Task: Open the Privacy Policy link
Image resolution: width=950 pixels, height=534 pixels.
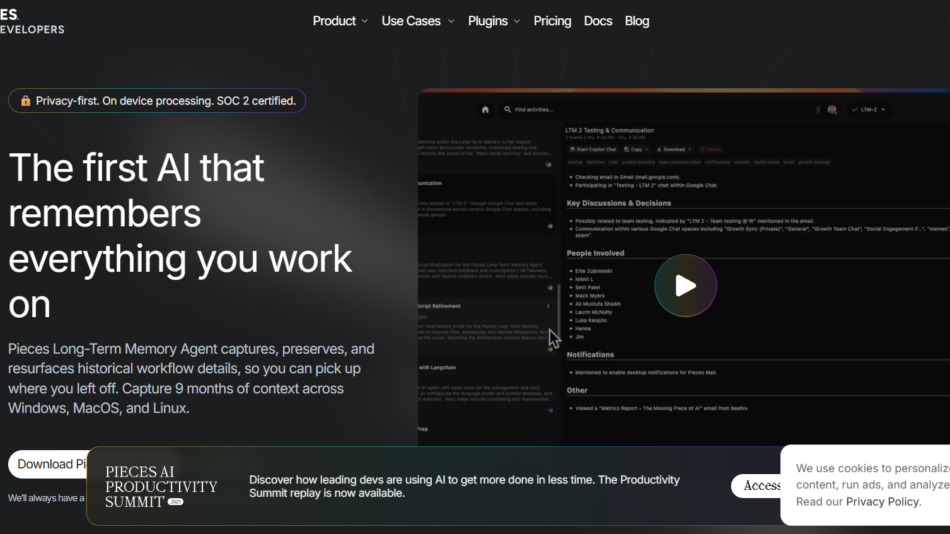Action: tap(882, 502)
